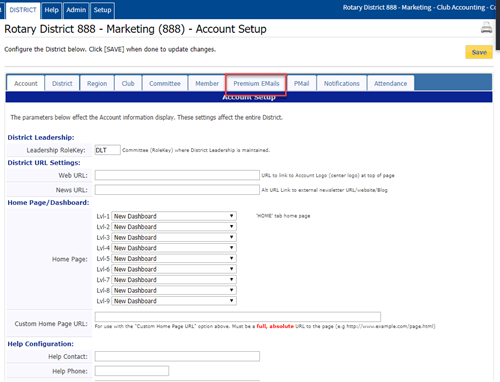Open the Premium EMails tab
Screen dimensions: 500x382
click(256, 83)
